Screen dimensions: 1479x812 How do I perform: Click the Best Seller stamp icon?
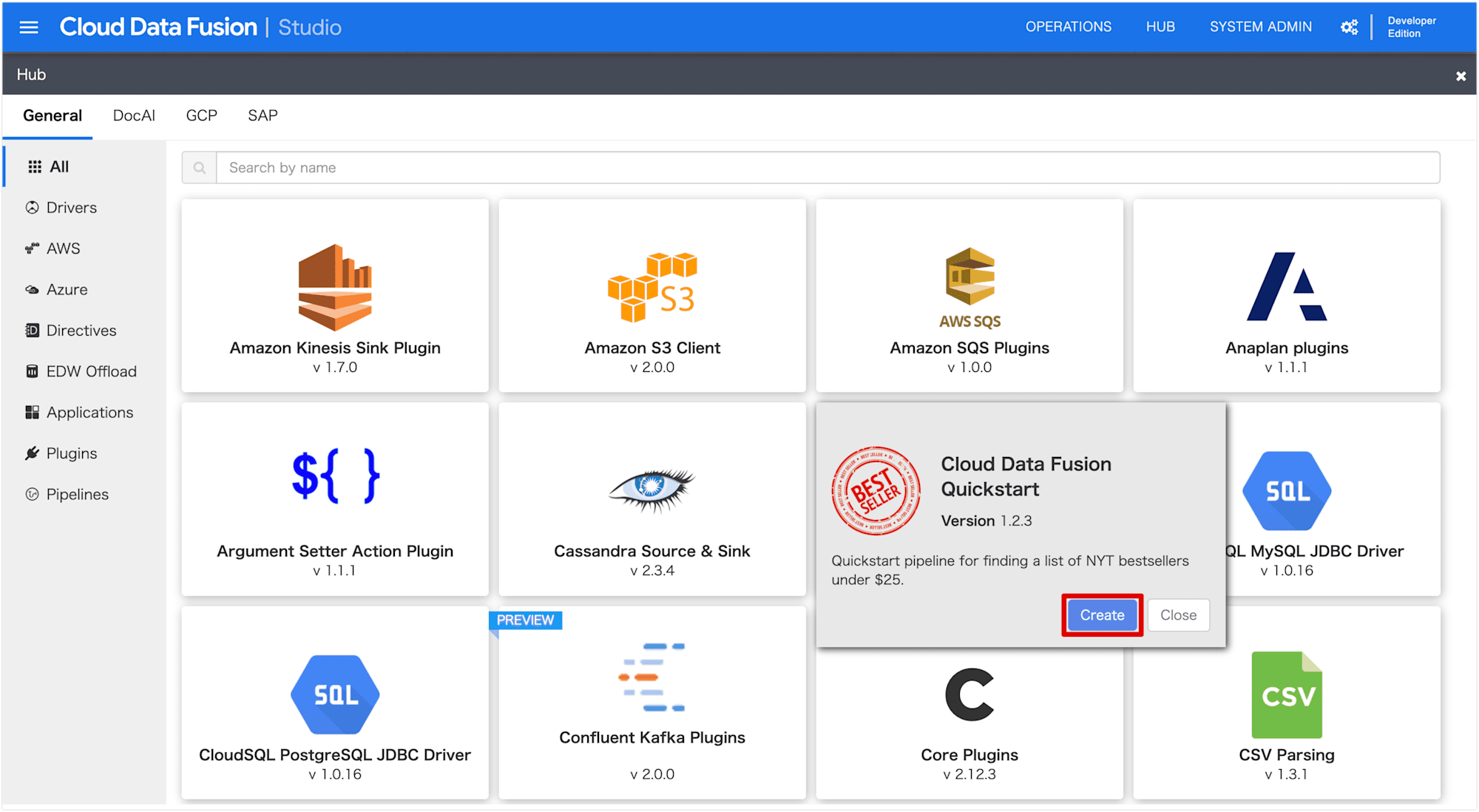click(876, 491)
